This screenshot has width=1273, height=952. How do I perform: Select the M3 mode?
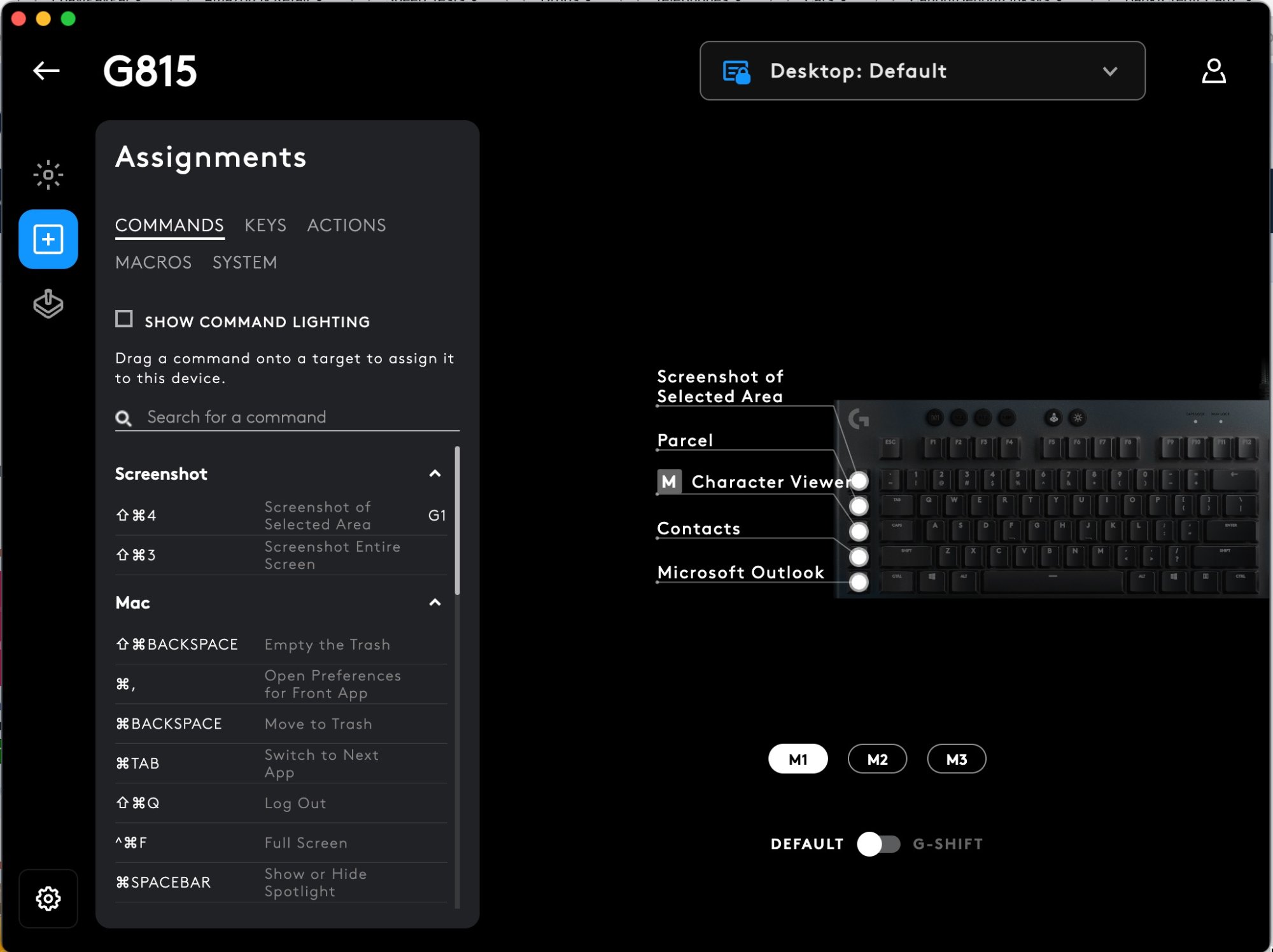(x=957, y=759)
